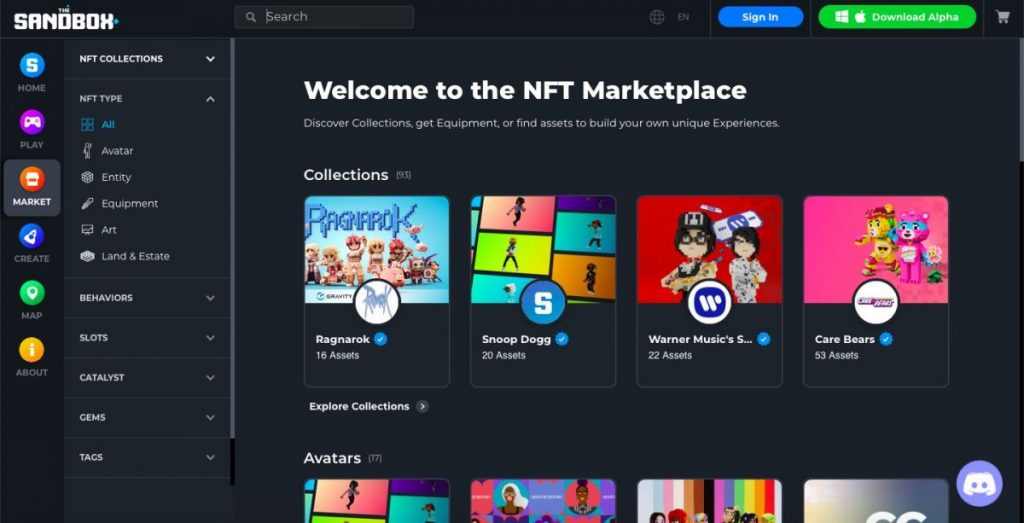Open the shopping cart
This screenshot has height=523, width=1024.
point(1002,17)
